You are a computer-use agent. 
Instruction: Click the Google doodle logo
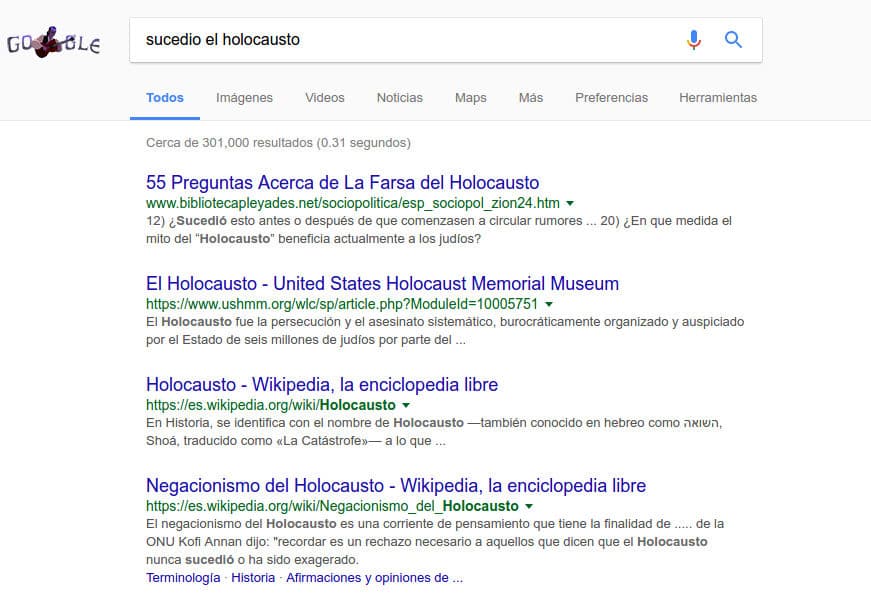click(x=53, y=43)
